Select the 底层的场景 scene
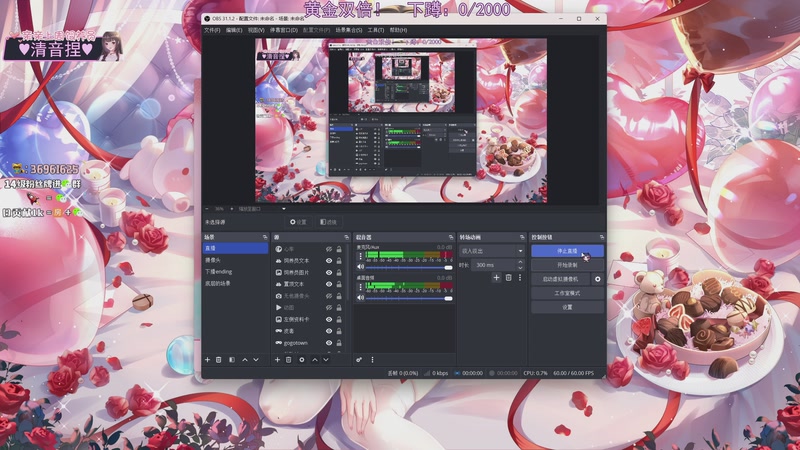Image resolution: width=800 pixels, height=450 pixels. click(235, 284)
